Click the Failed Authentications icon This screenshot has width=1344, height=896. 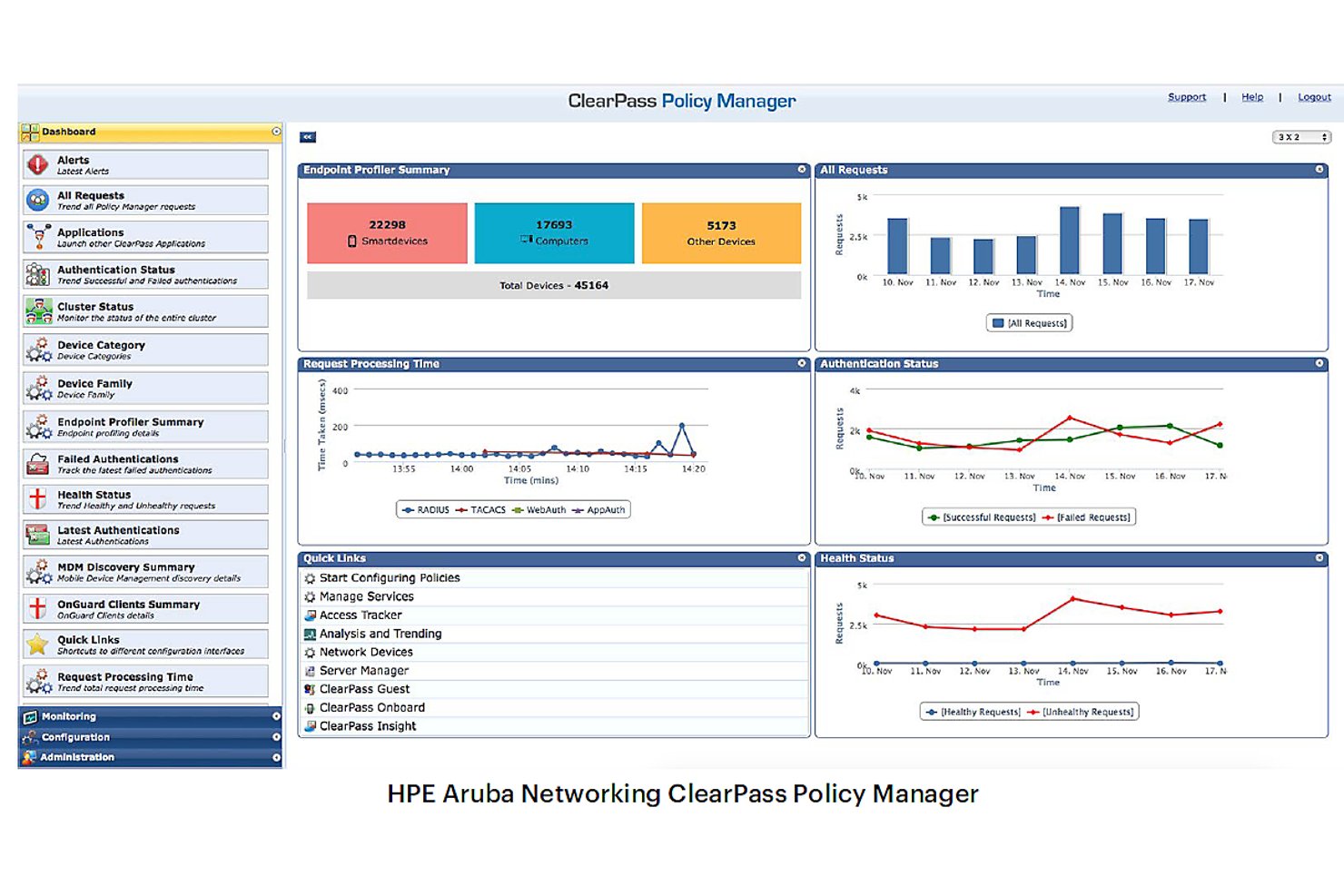coord(38,464)
